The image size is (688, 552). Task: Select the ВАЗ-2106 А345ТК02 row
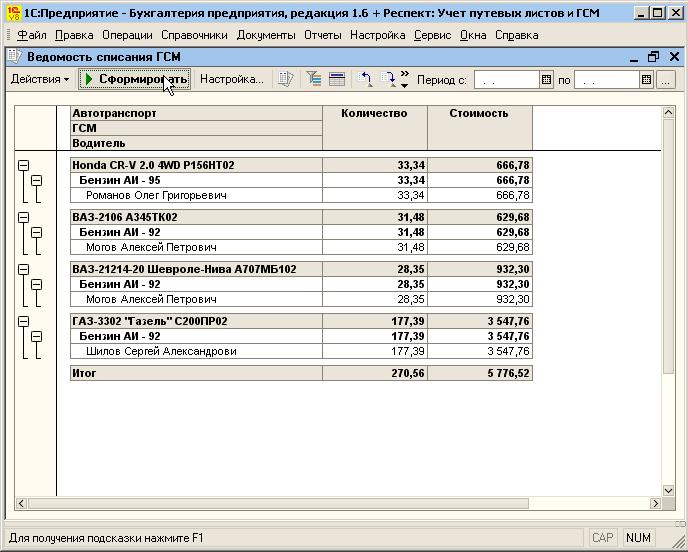pos(301,217)
